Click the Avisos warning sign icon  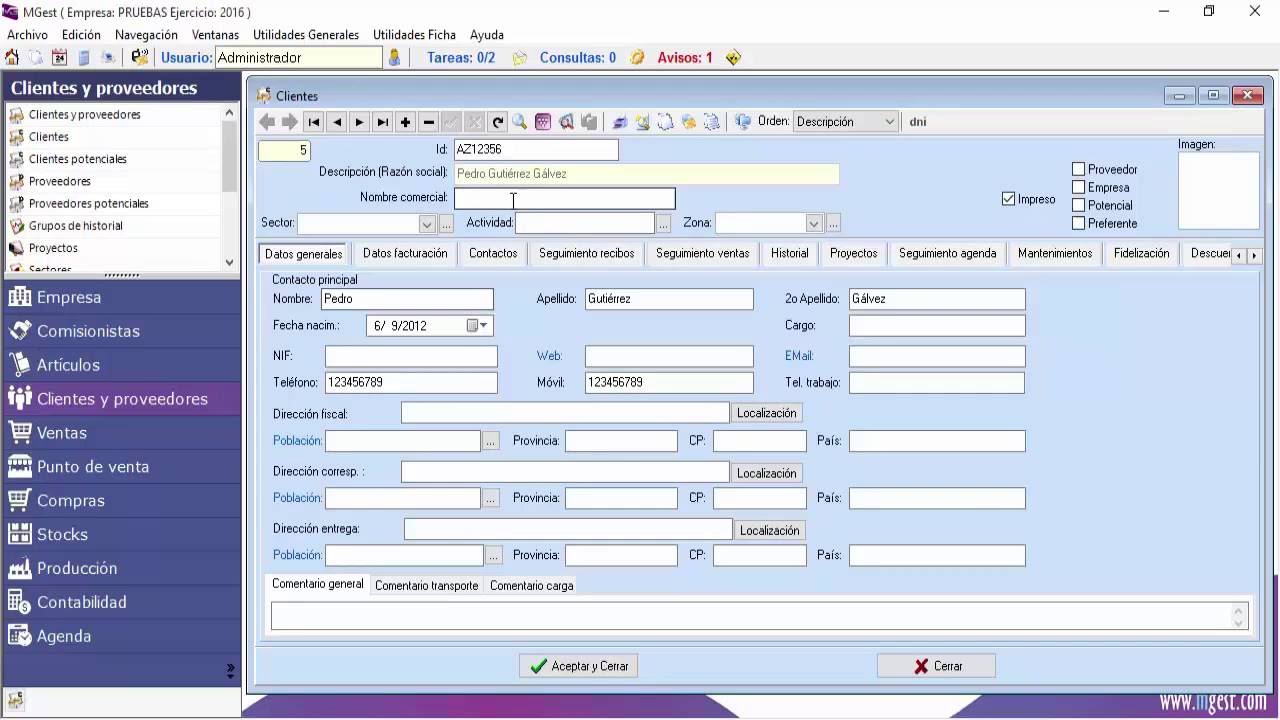point(733,58)
